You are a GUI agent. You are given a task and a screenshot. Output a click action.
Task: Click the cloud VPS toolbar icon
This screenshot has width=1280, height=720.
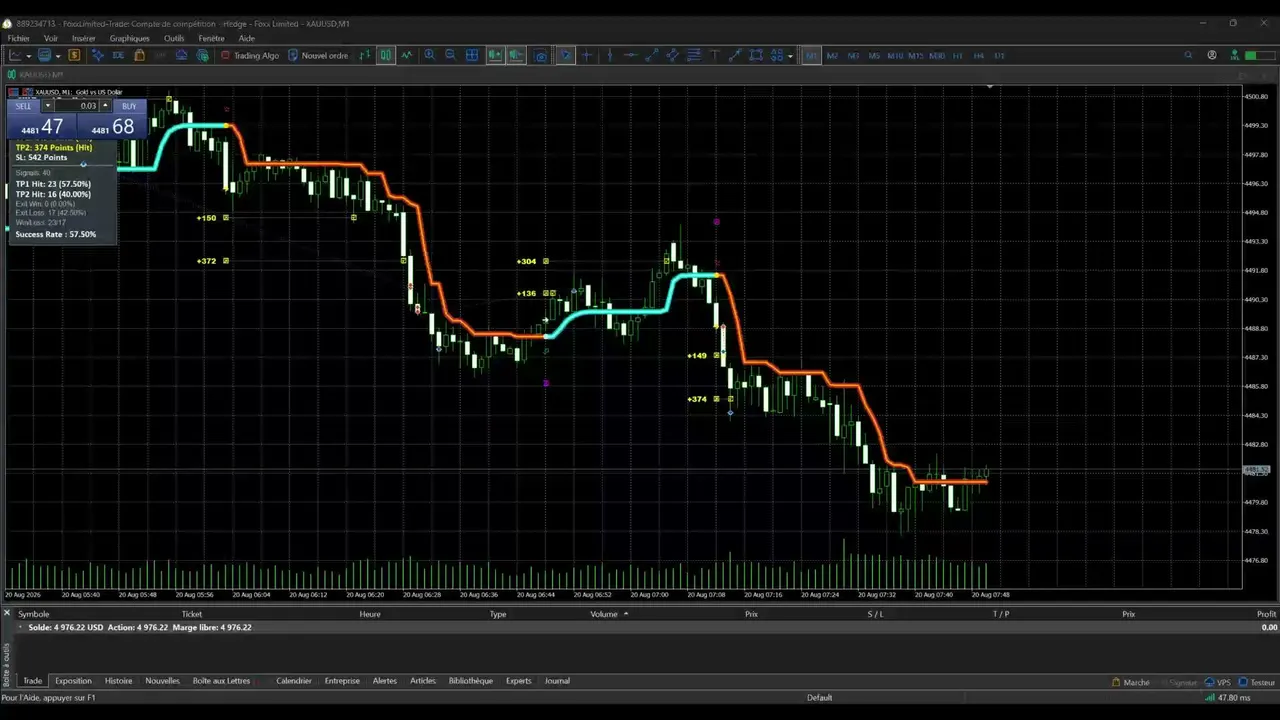181,55
